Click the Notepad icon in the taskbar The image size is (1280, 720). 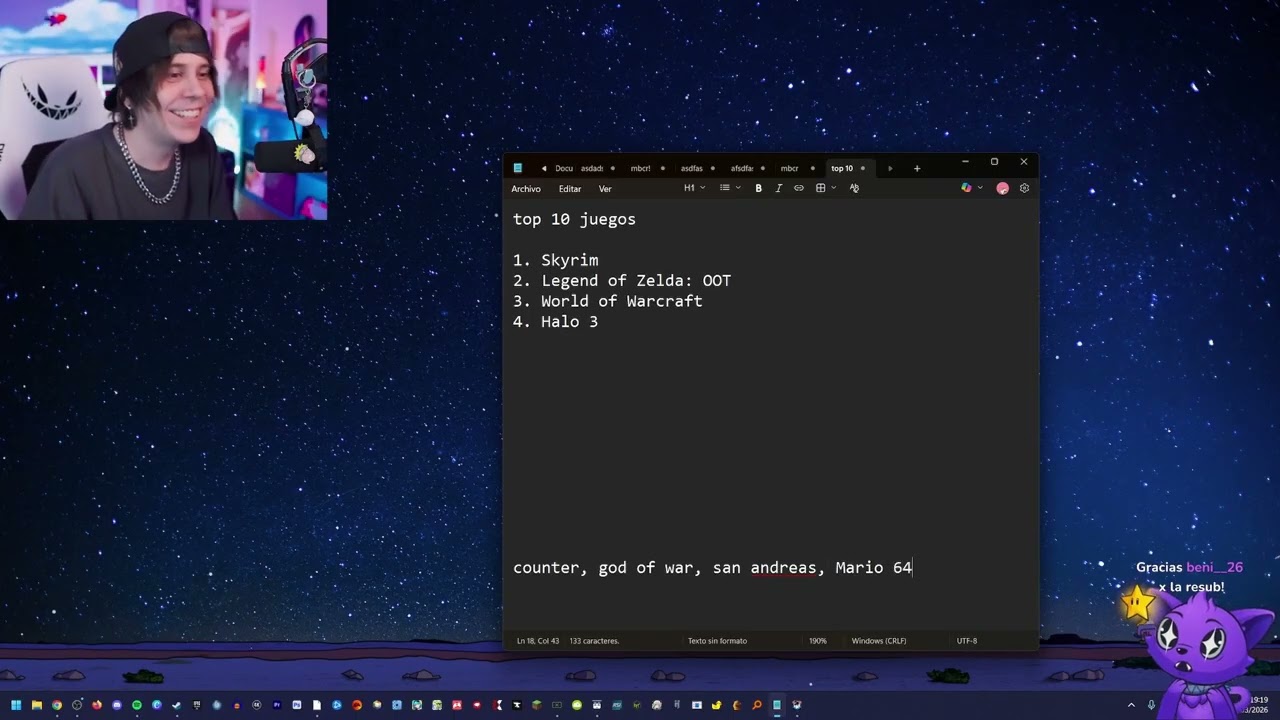pyautogui.click(x=777, y=705)
